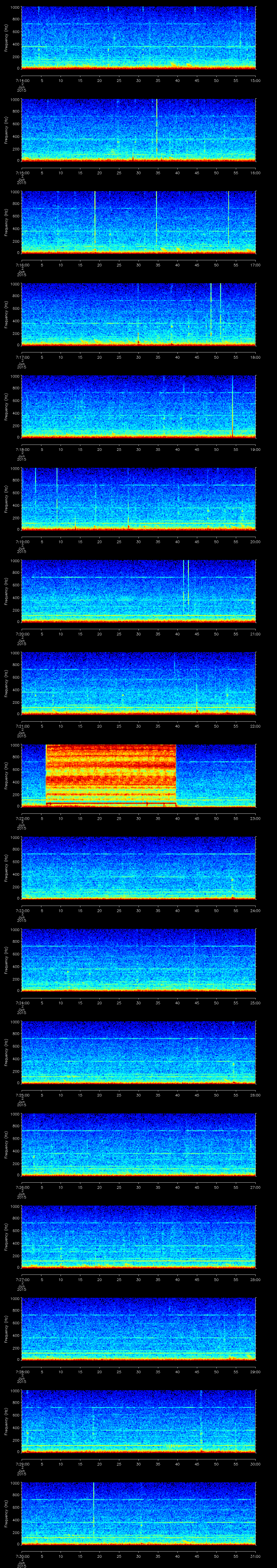The height and width of the screenshot is (1568, 277).
Task: Click the 15:00 end time label
Action: (x=255, y=80)
